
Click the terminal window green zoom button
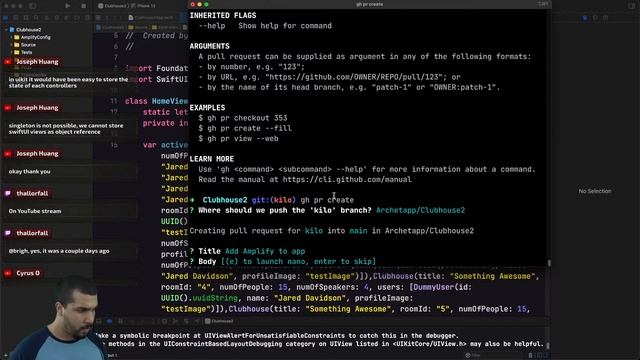[x=206, y=4]
